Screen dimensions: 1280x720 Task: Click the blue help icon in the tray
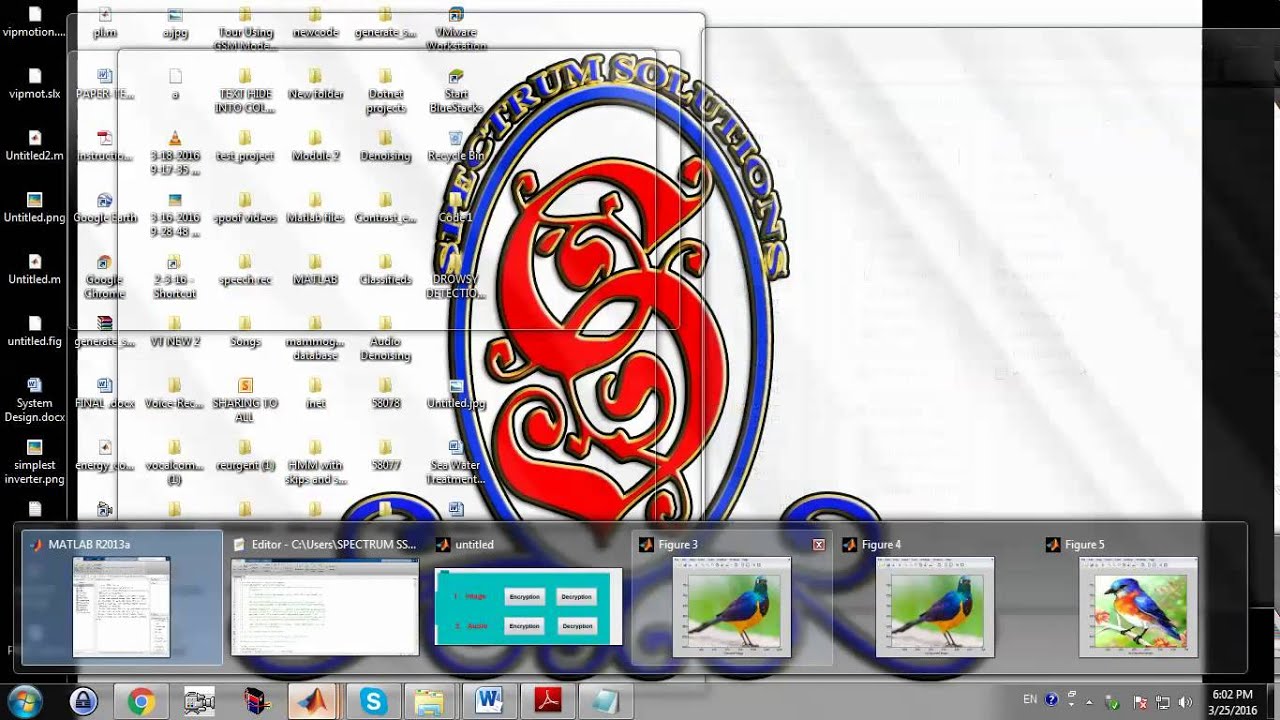(x=1051, y=700)
